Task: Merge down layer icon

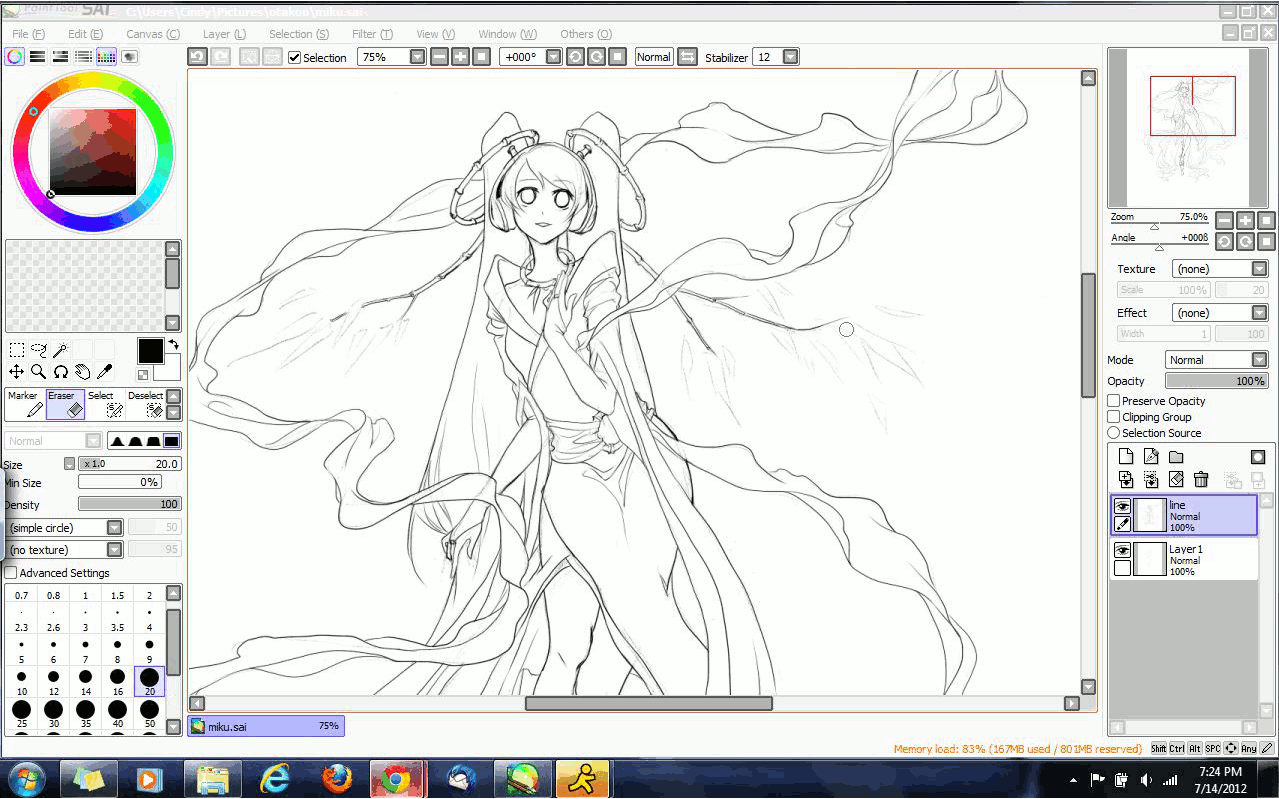Action: tap(1151, 480)
